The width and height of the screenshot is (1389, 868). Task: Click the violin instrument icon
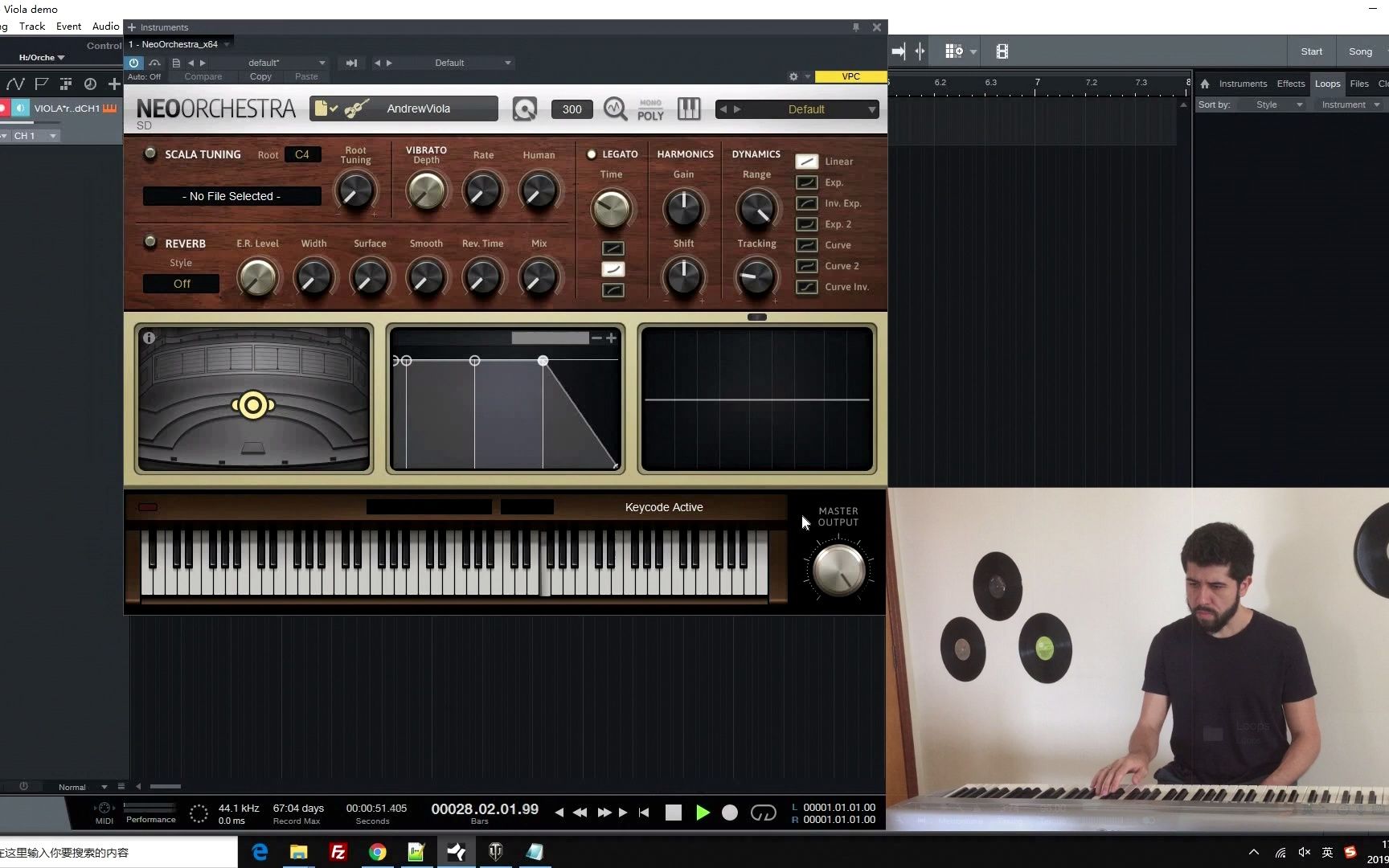(357, 108)
